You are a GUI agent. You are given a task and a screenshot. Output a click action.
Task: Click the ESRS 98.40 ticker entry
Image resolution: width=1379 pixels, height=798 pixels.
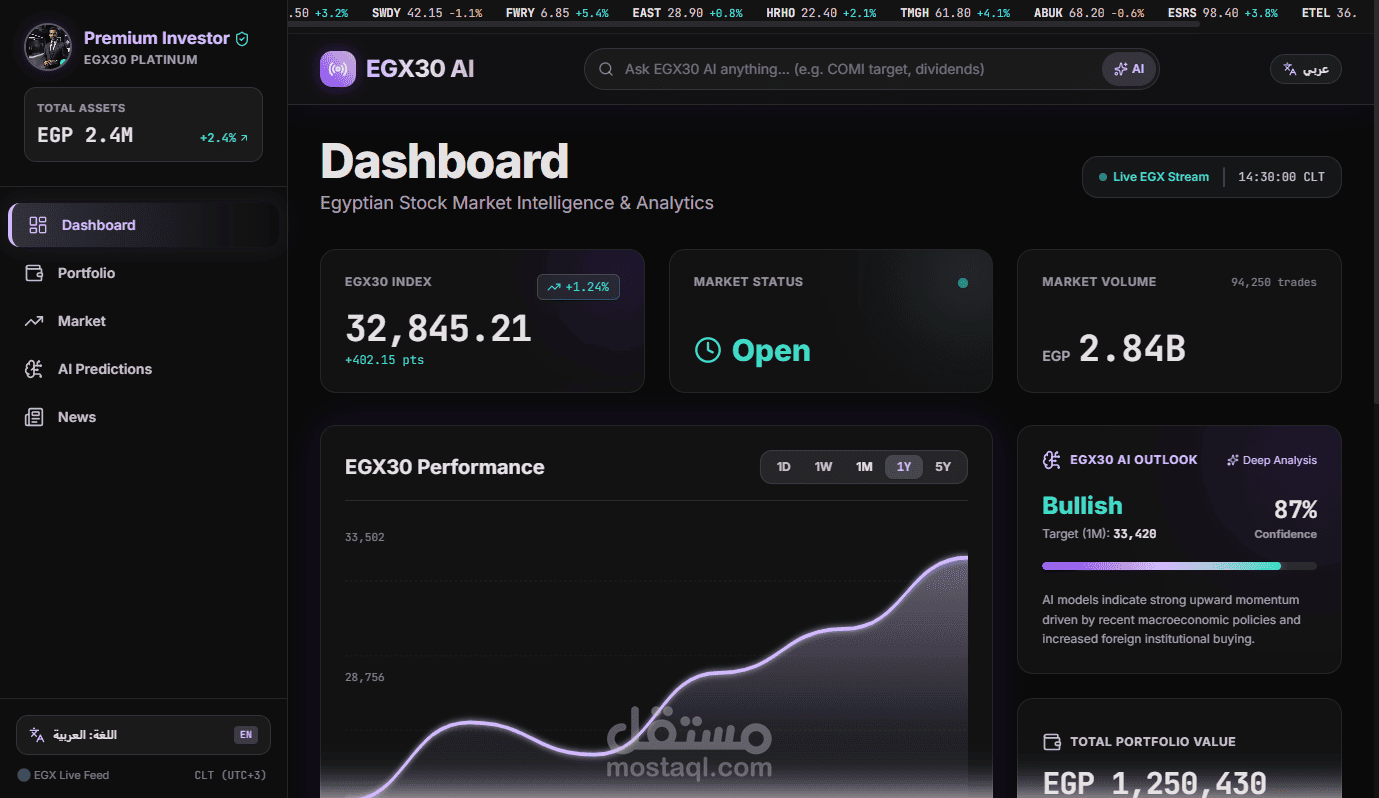[1223, 13]
